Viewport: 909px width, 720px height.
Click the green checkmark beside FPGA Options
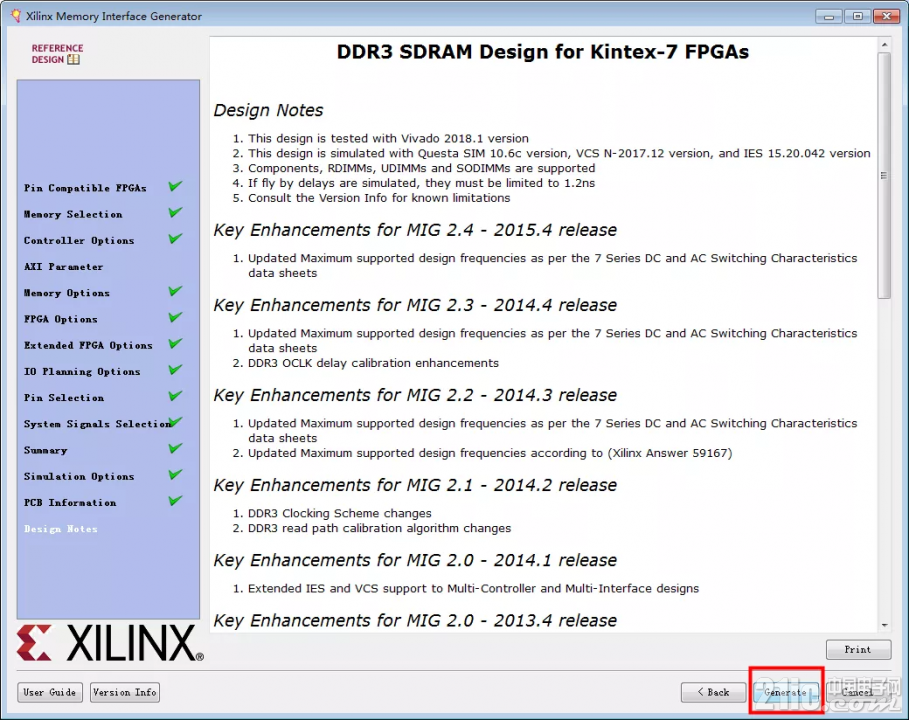[x=175, y=317]
